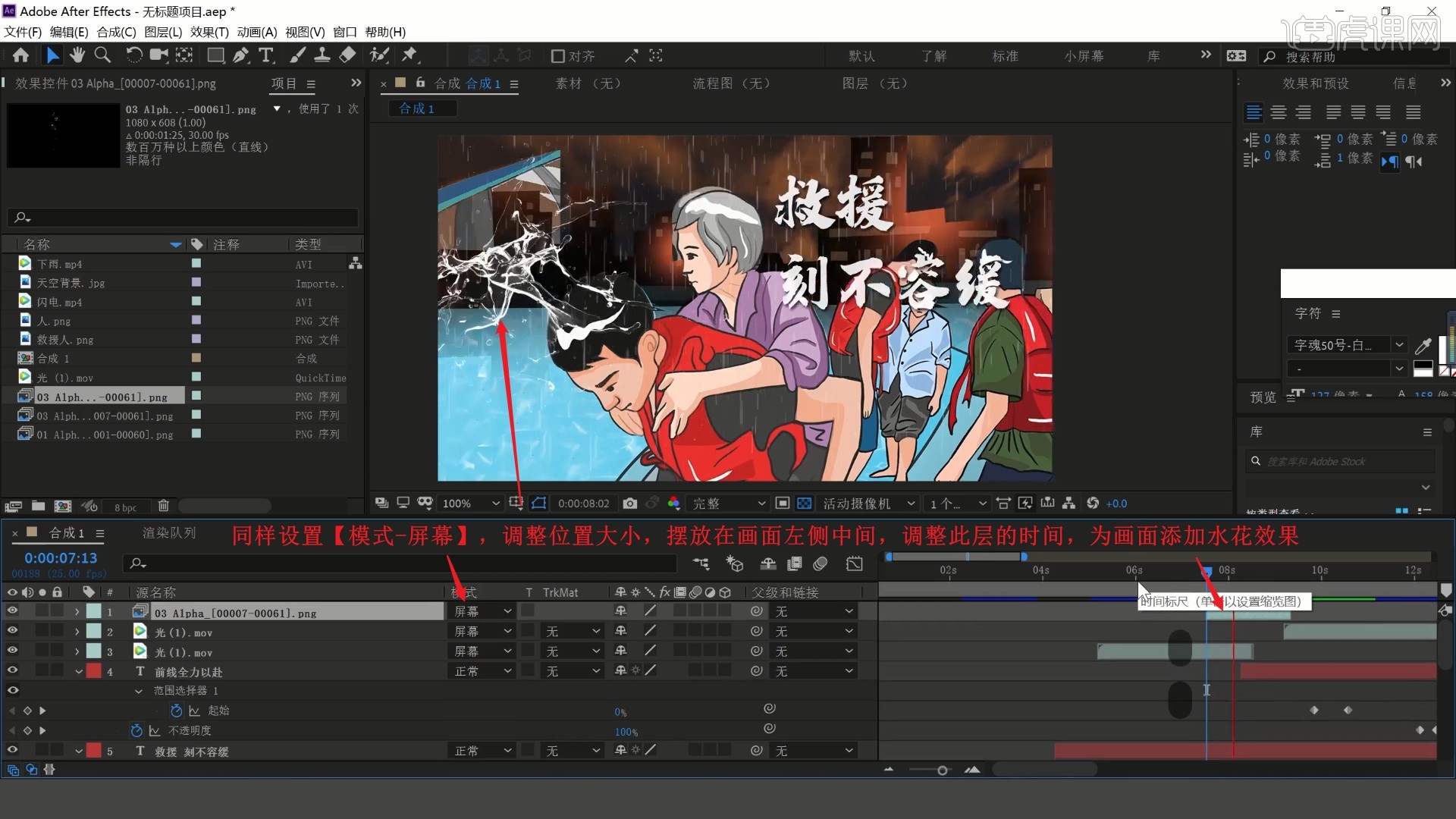Toggle the 对齐 snapping checkbox
1456x819 pixels.
(x=558, y=56)
